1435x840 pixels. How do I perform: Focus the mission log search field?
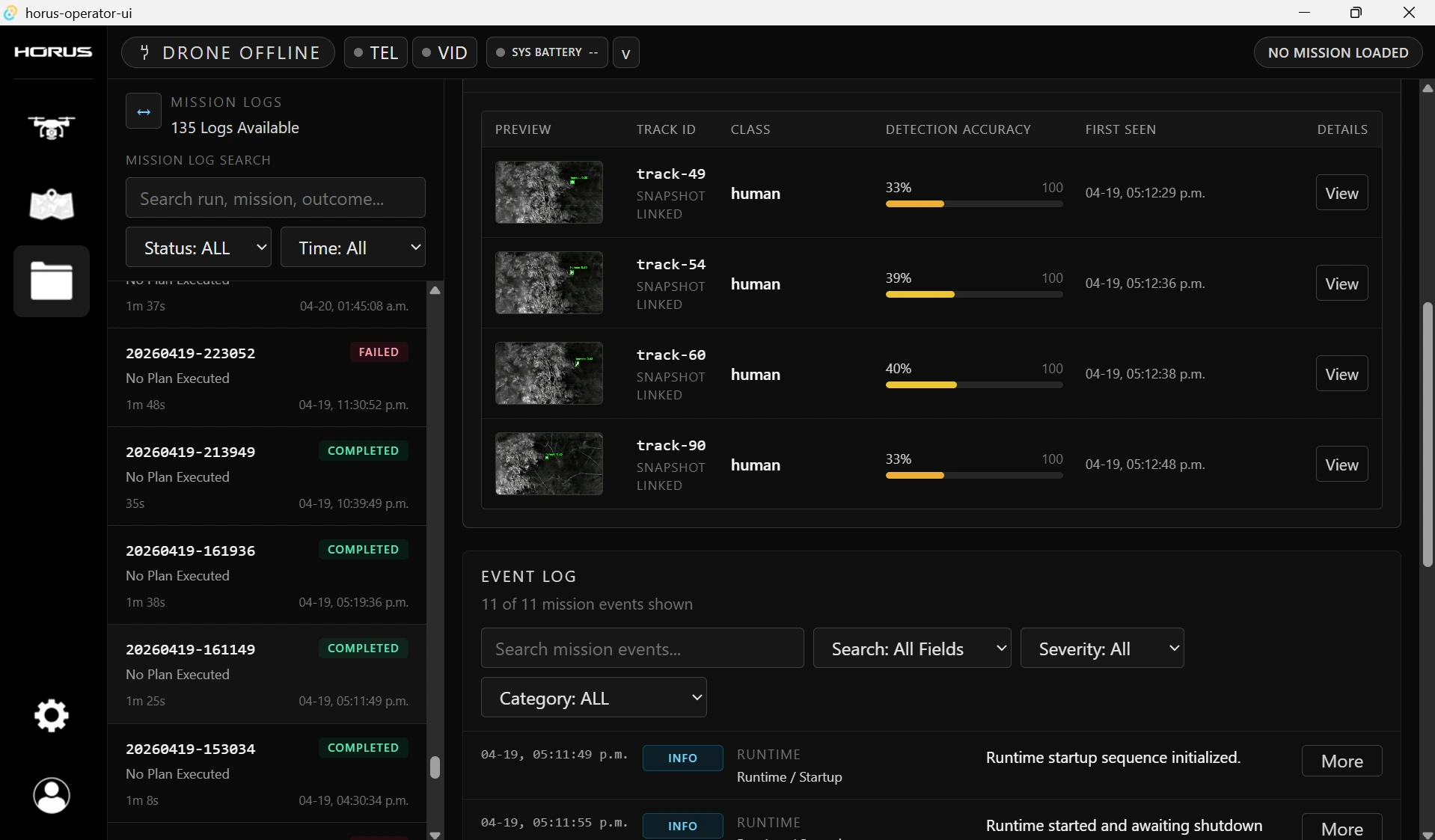[275, 198]
